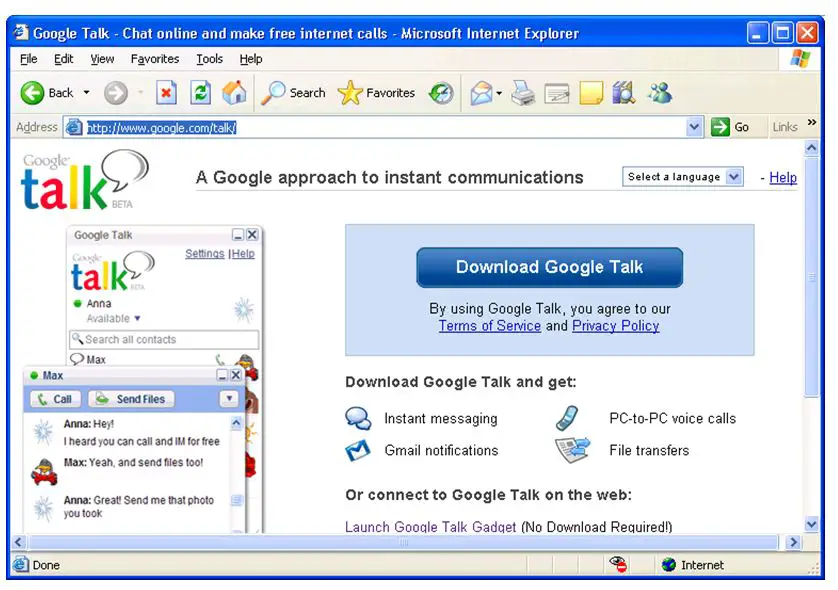Click Max's avatar in the chat
Screen dimensions: 838x590
pyautogui.click(x=44, y=472)
